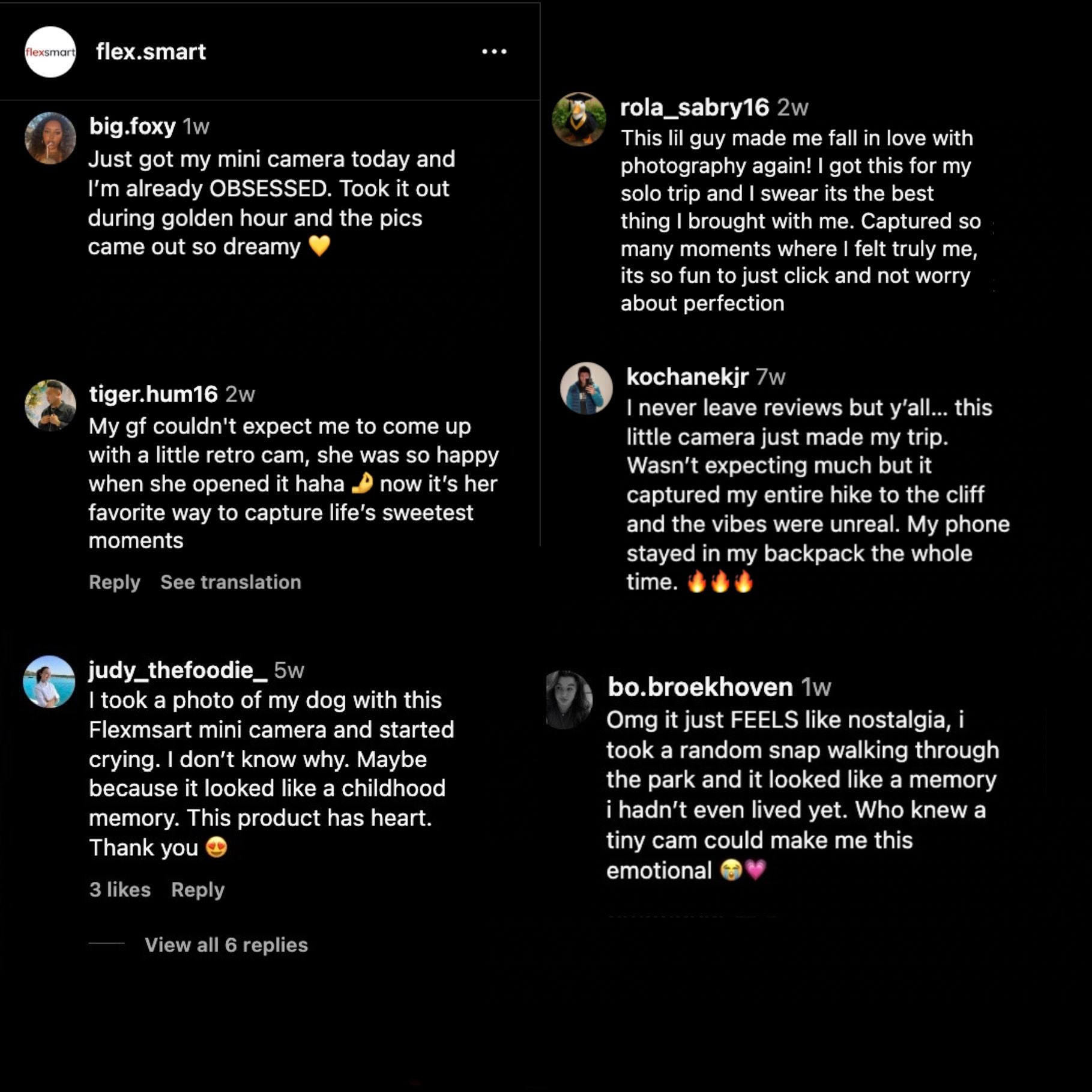Expand View all 6 replies

coord(226,945)
